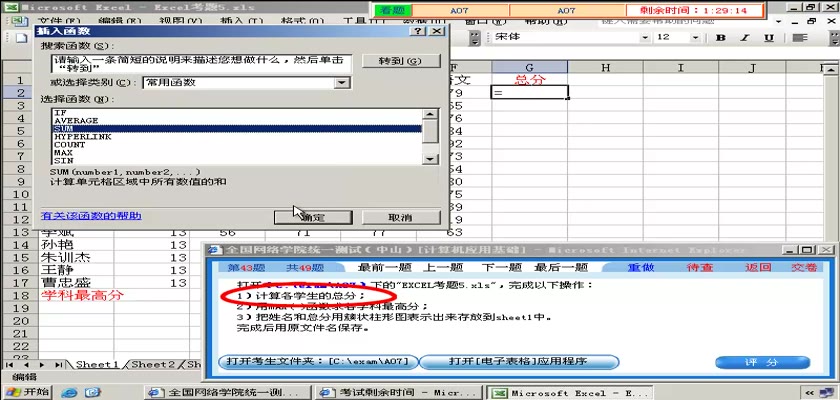Viewport: 840px width, 400px height.
Task: Click the help question-mark button of Insert Function dialog
Action: (x=418, y=31)
